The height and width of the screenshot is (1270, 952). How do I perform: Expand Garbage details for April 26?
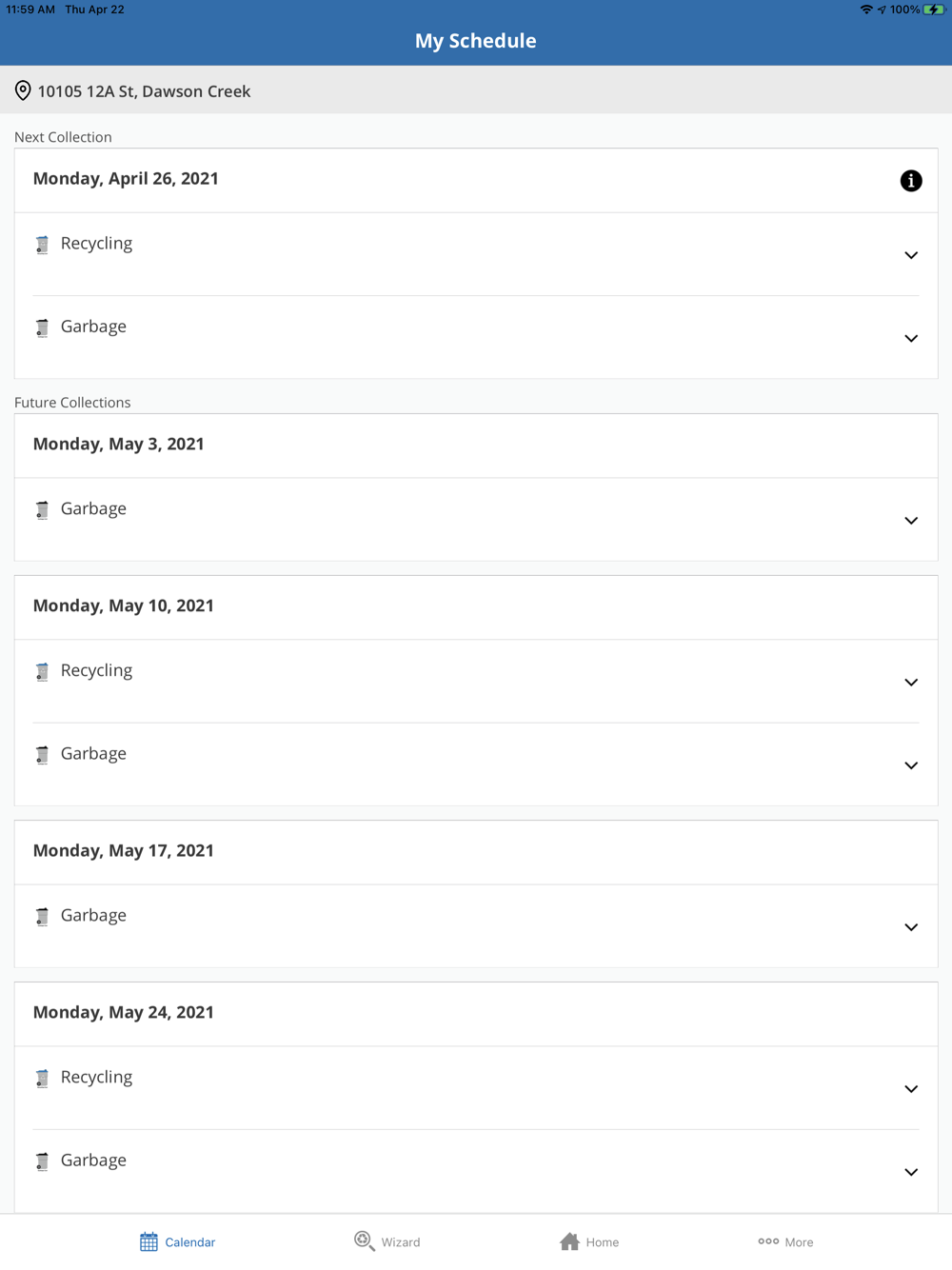pyautogui.click(x=910, y=338)
